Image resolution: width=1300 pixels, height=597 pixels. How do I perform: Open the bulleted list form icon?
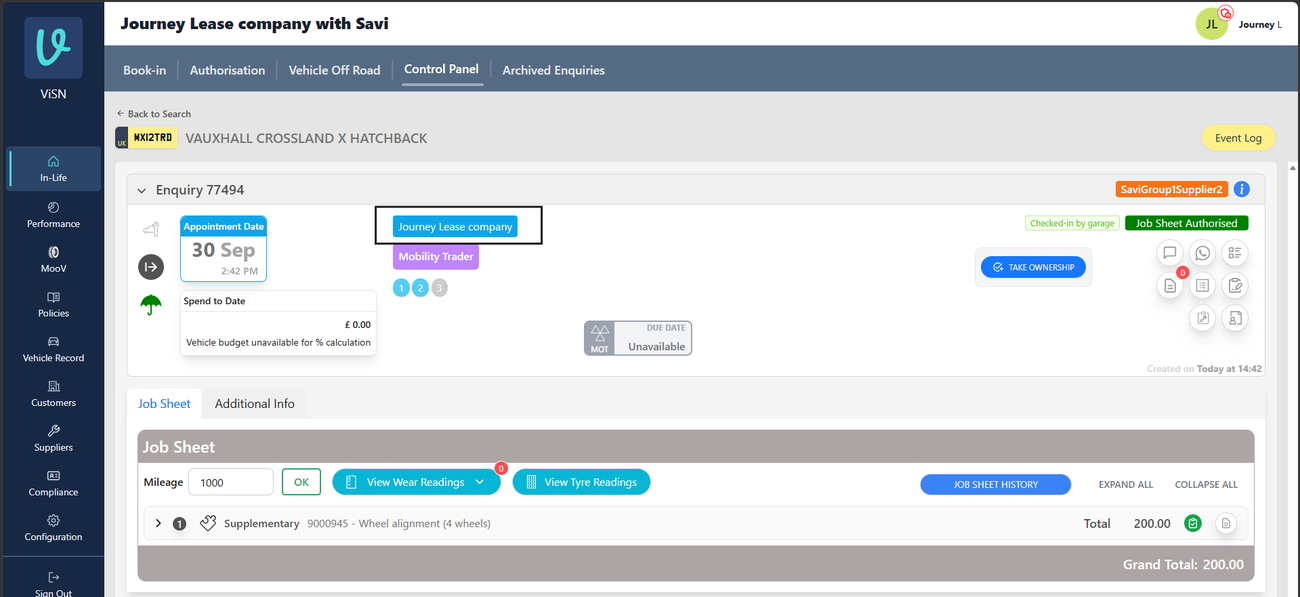tap(1202, 286)
